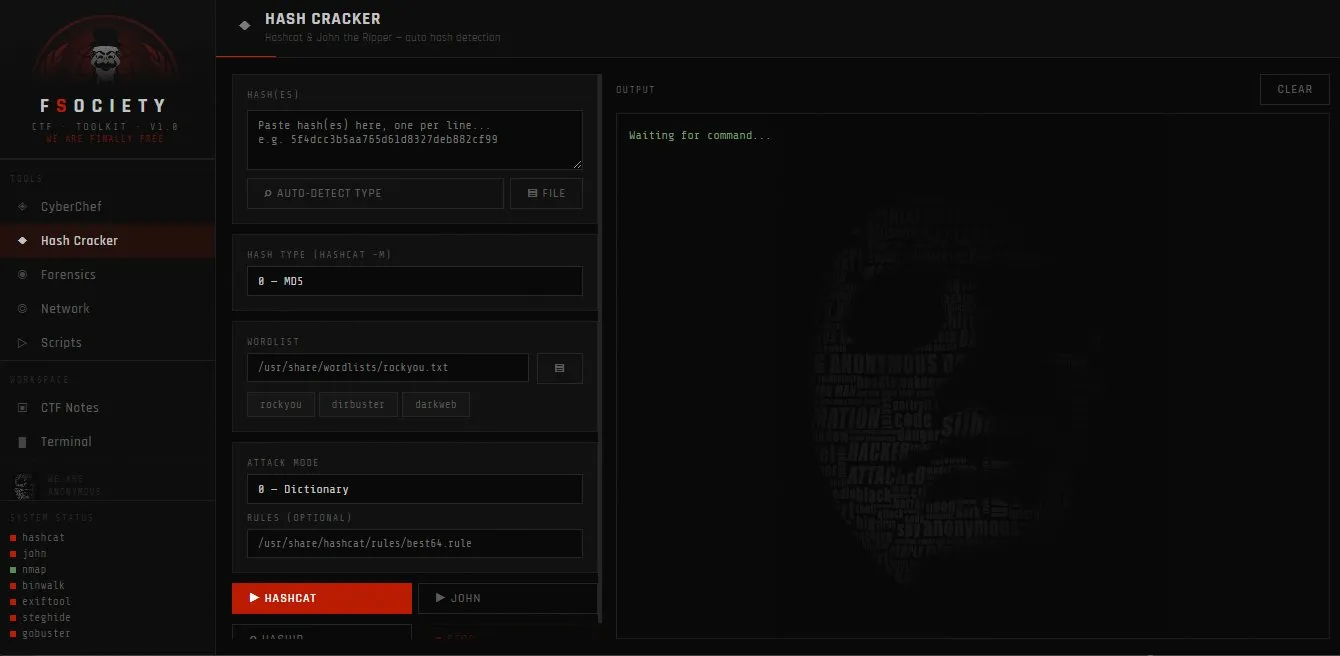Select the rockyou wordlist preset
Screen dimensions: 1340x656
tap(280, 404)
